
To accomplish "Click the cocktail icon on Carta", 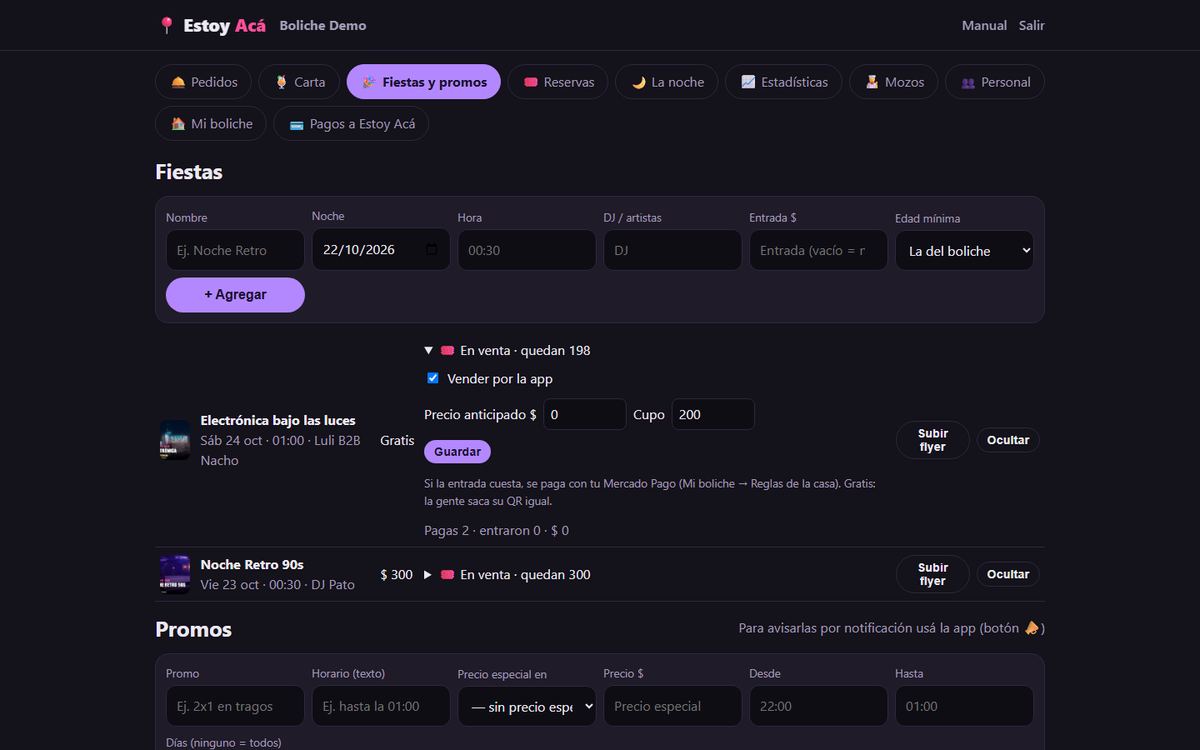I will pos(281,82).
